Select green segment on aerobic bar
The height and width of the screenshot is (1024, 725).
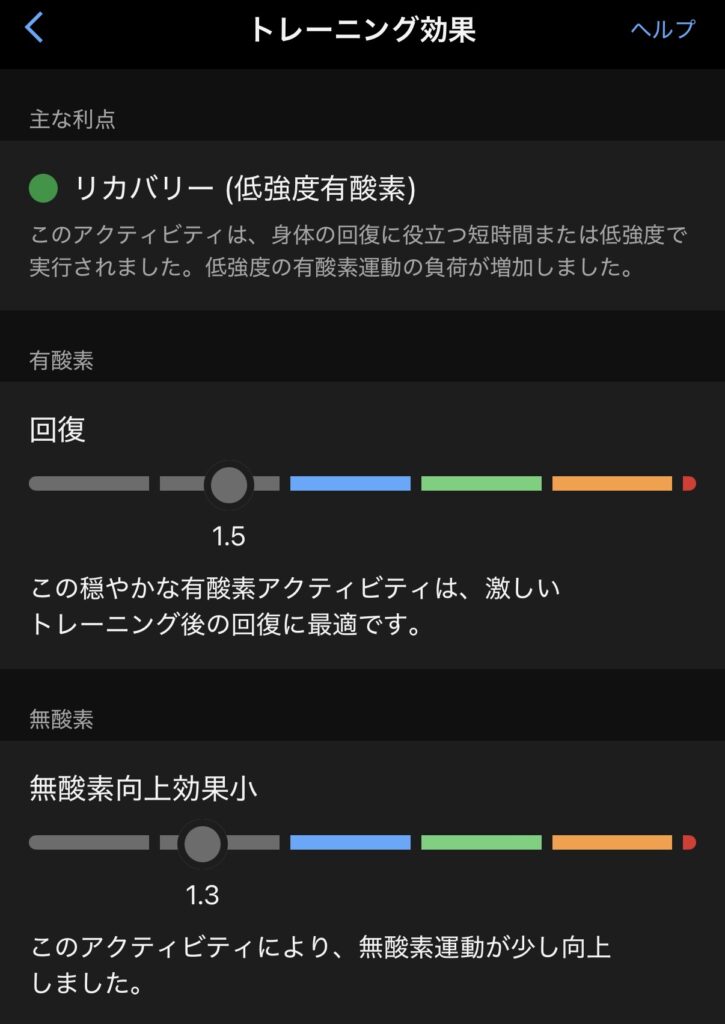(x=481, y=484)
